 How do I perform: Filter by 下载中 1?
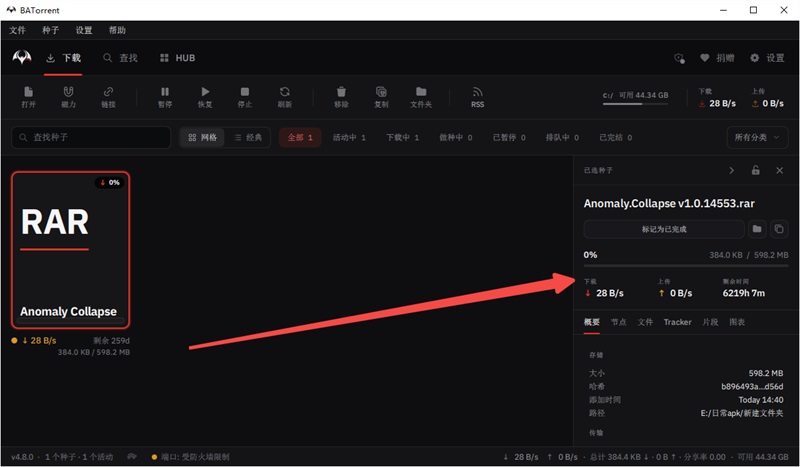402,137
